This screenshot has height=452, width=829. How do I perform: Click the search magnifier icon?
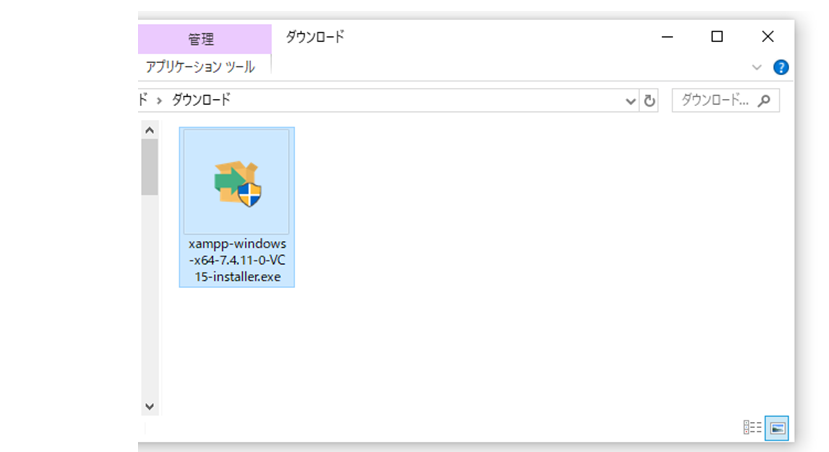[x=764, y=100]
